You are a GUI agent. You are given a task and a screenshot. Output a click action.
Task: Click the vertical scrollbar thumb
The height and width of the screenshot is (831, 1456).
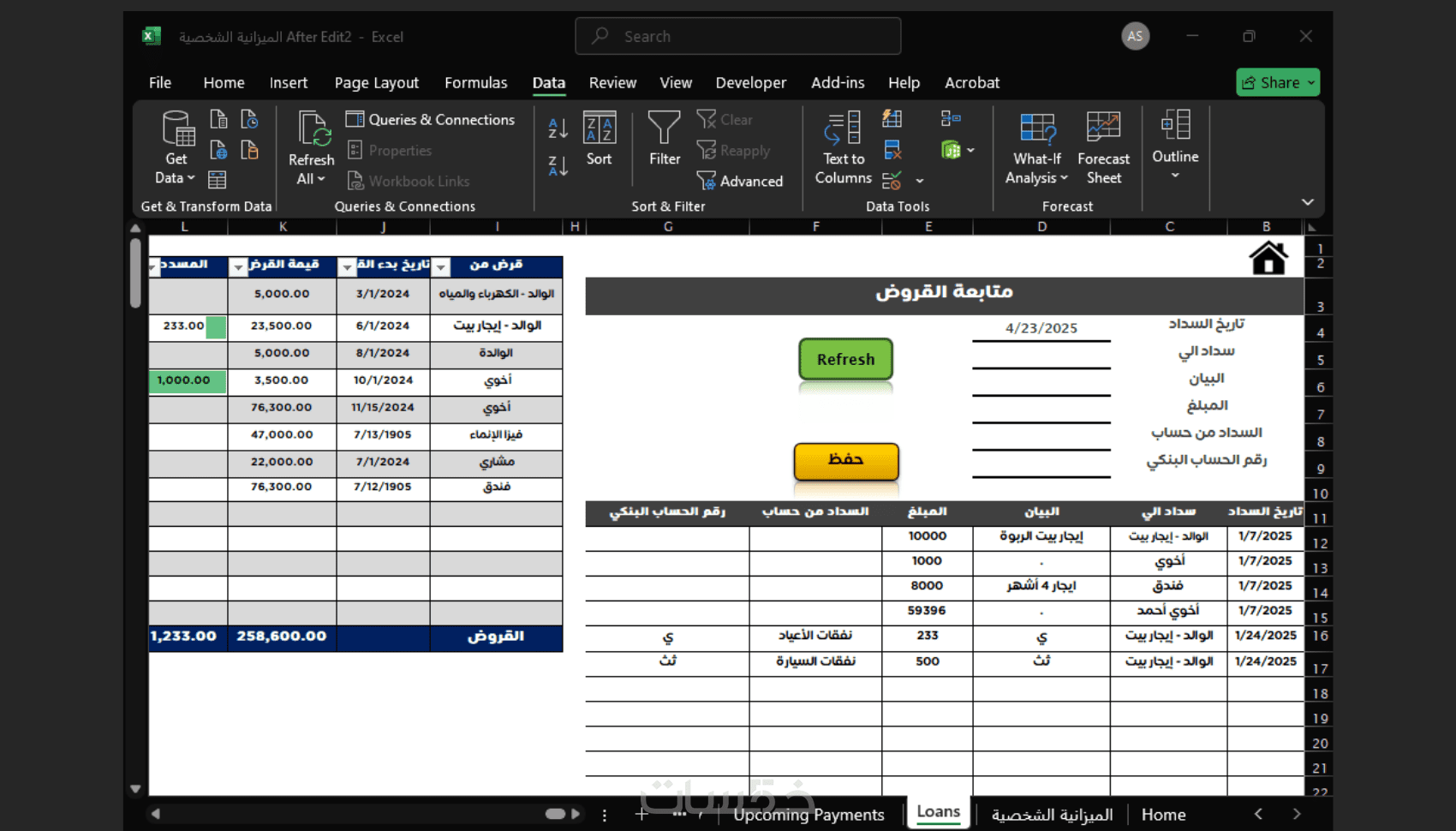[x=135, y=272]
